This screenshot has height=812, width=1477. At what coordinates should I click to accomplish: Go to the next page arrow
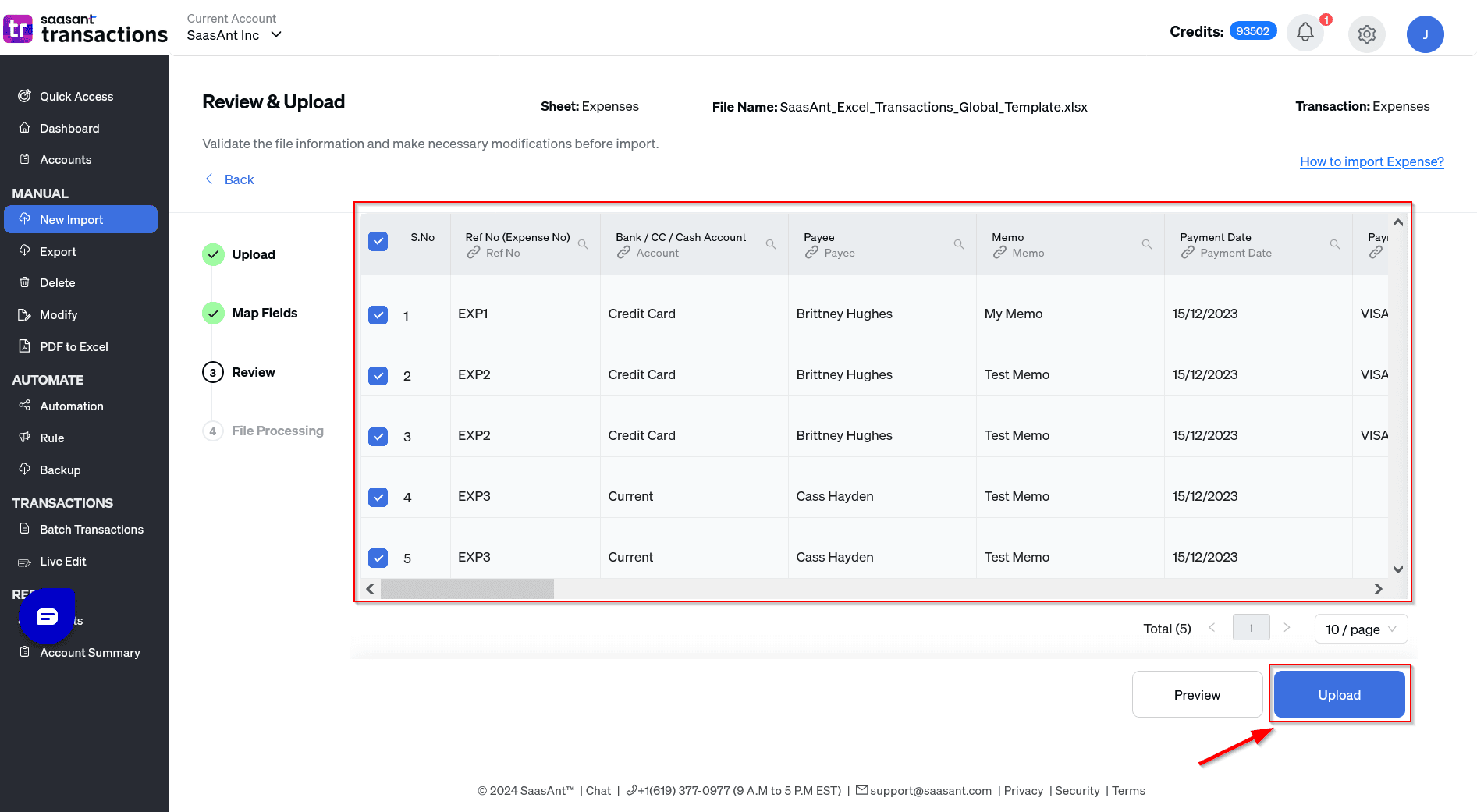coord(1287,627)
